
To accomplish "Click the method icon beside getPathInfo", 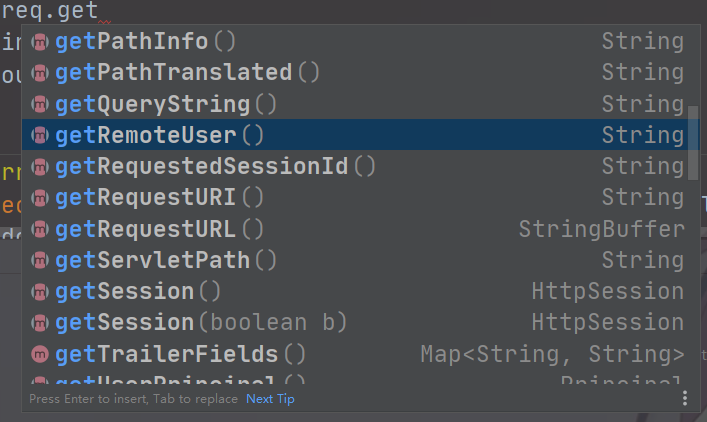I will pyautogui.click(x=40, y=42).
